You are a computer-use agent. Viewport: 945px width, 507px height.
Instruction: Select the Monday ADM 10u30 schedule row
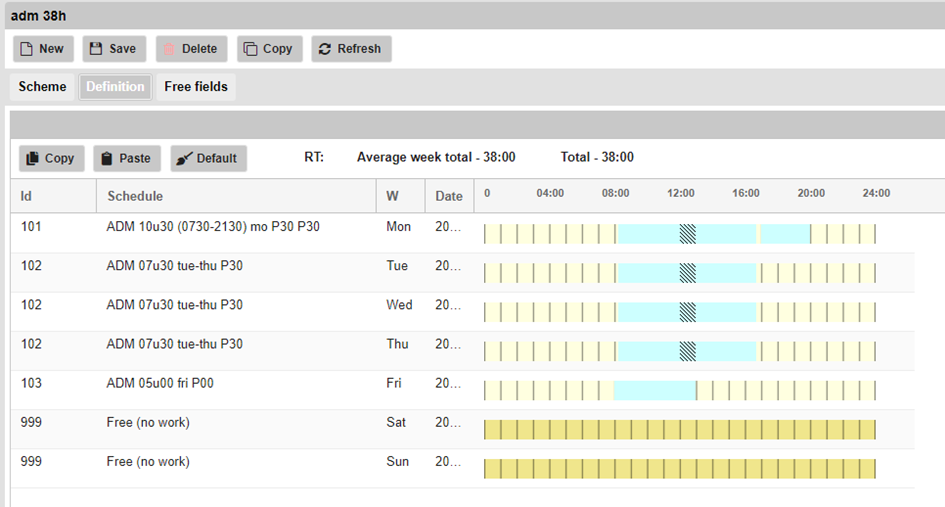(213, 227)
